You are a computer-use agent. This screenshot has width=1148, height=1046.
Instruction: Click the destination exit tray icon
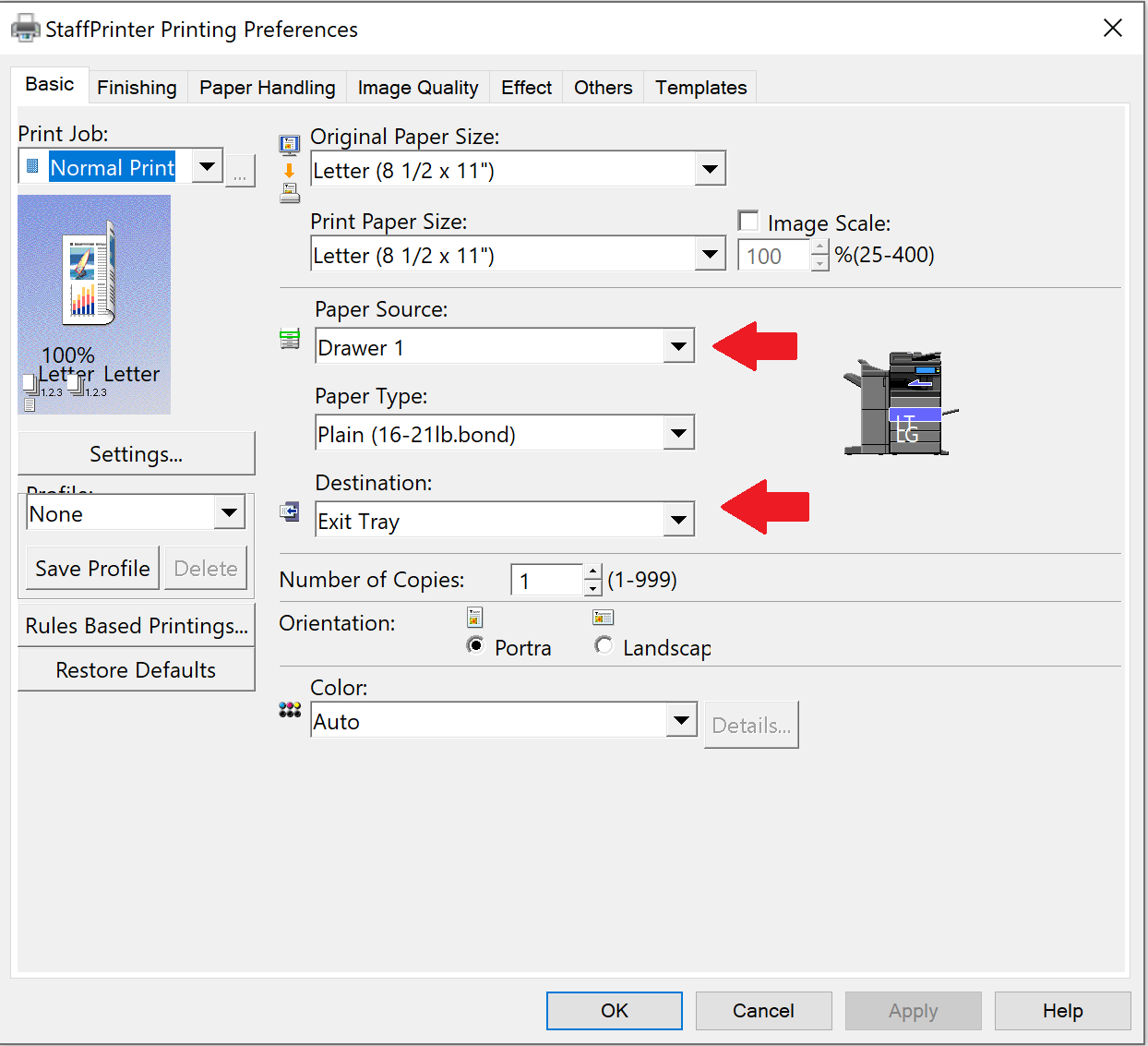(x=290, y=511)
